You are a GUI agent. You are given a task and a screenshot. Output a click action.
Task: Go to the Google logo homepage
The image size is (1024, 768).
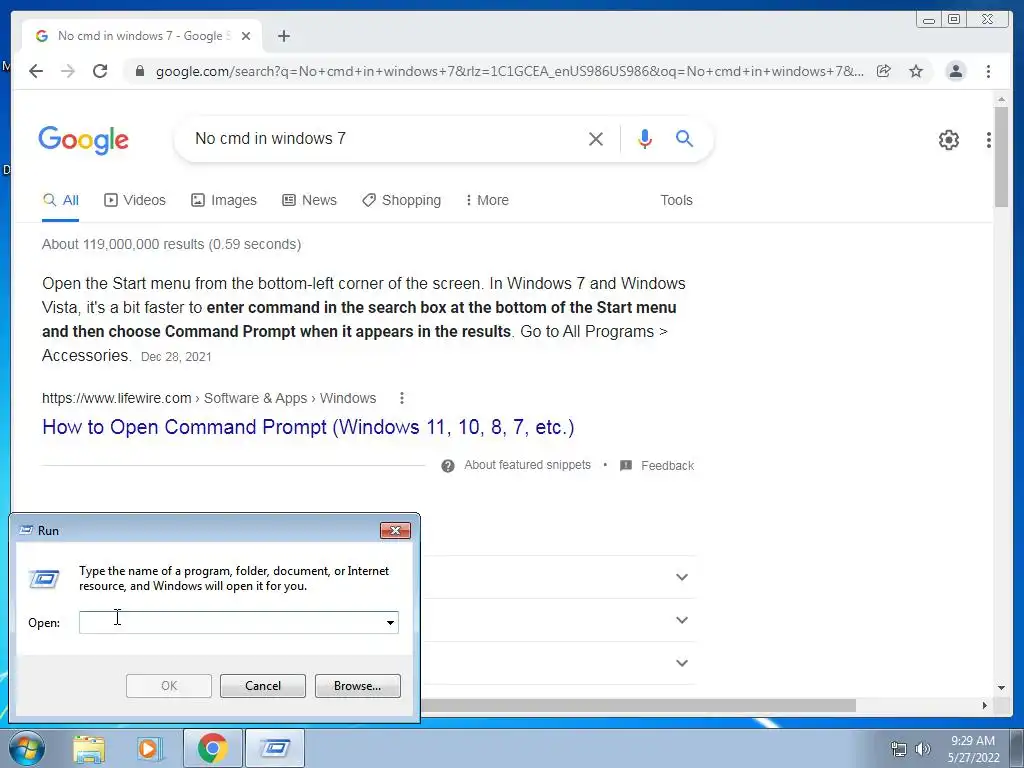click(x=84, y=140)
